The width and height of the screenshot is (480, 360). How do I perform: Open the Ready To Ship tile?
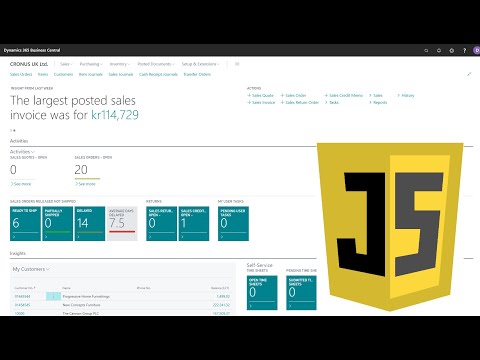25,224
